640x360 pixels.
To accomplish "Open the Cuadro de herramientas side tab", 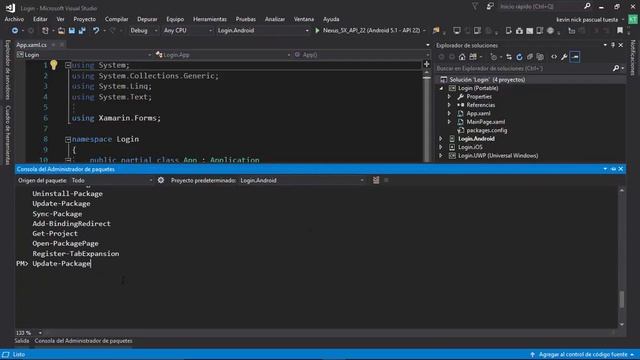I will 7,135.
